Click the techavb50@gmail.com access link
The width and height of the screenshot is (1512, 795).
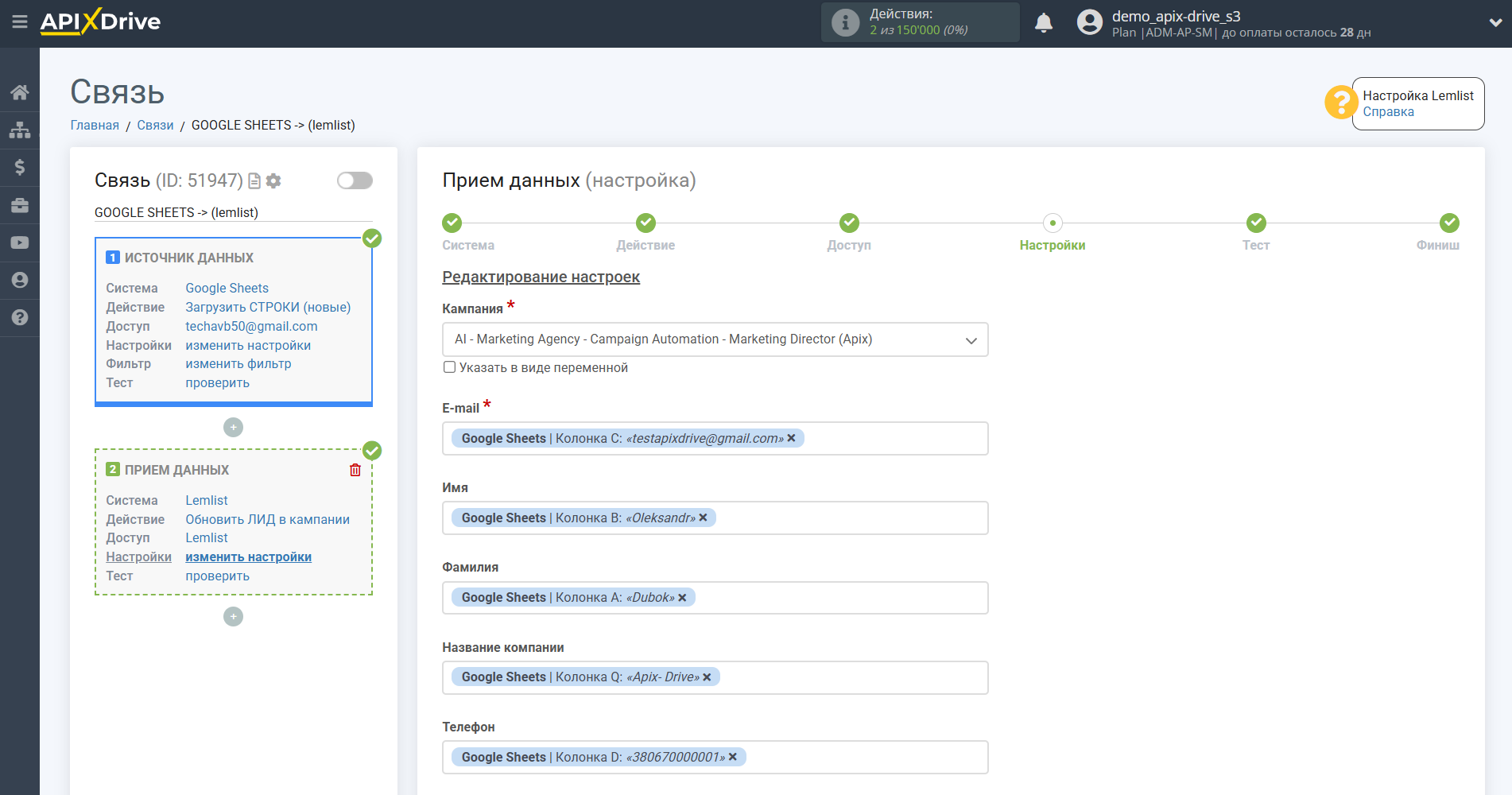(251, 326)
